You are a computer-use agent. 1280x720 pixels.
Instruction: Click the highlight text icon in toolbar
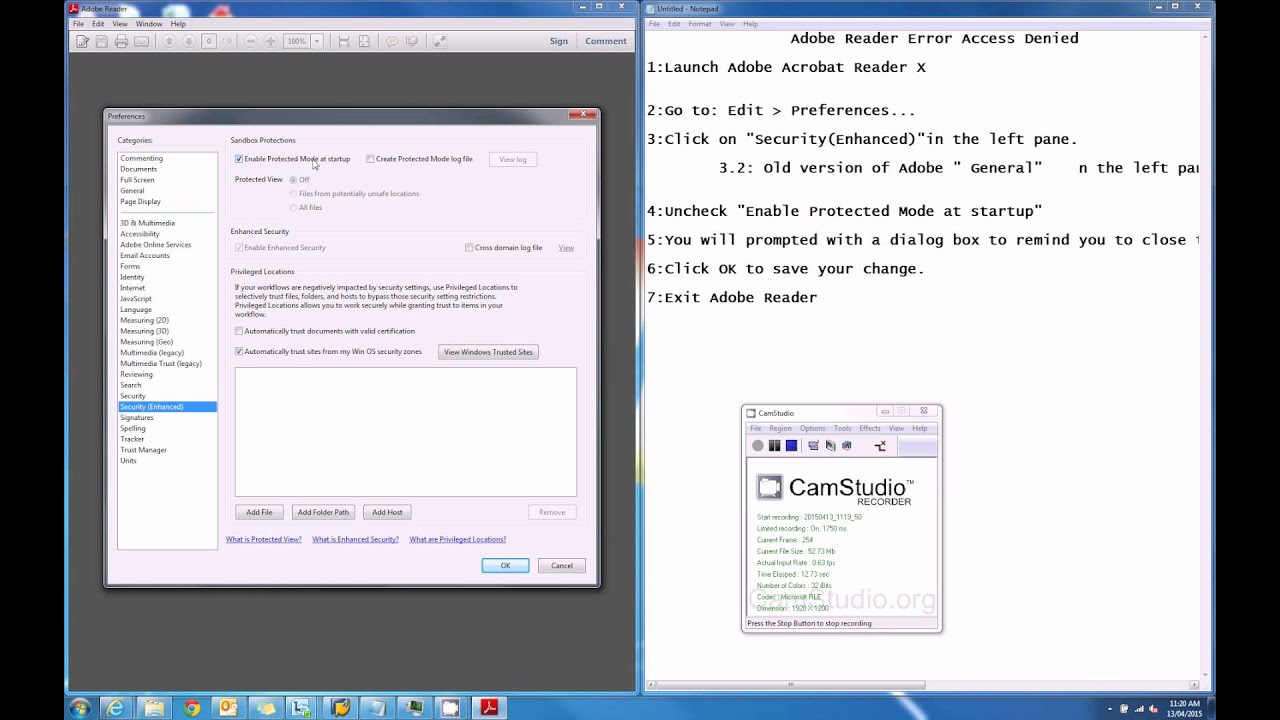pos(412,41)
